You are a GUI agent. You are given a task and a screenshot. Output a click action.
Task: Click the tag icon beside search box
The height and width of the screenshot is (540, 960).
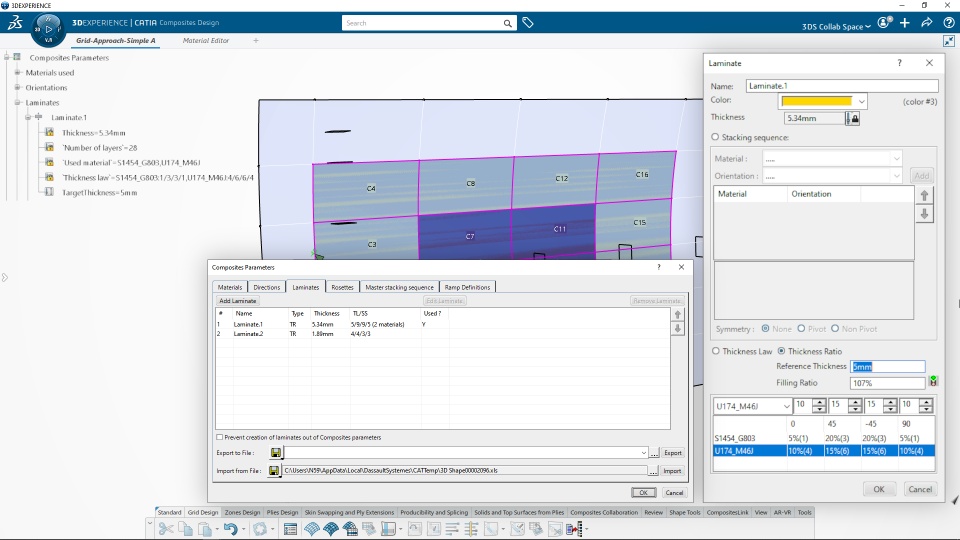[x=528, y=23]
